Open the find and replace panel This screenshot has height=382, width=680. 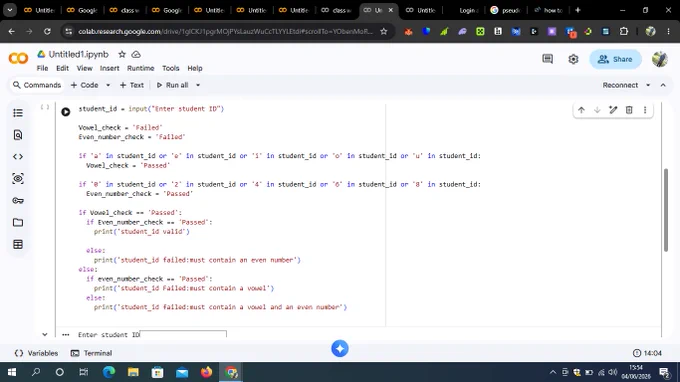point(18,135)
